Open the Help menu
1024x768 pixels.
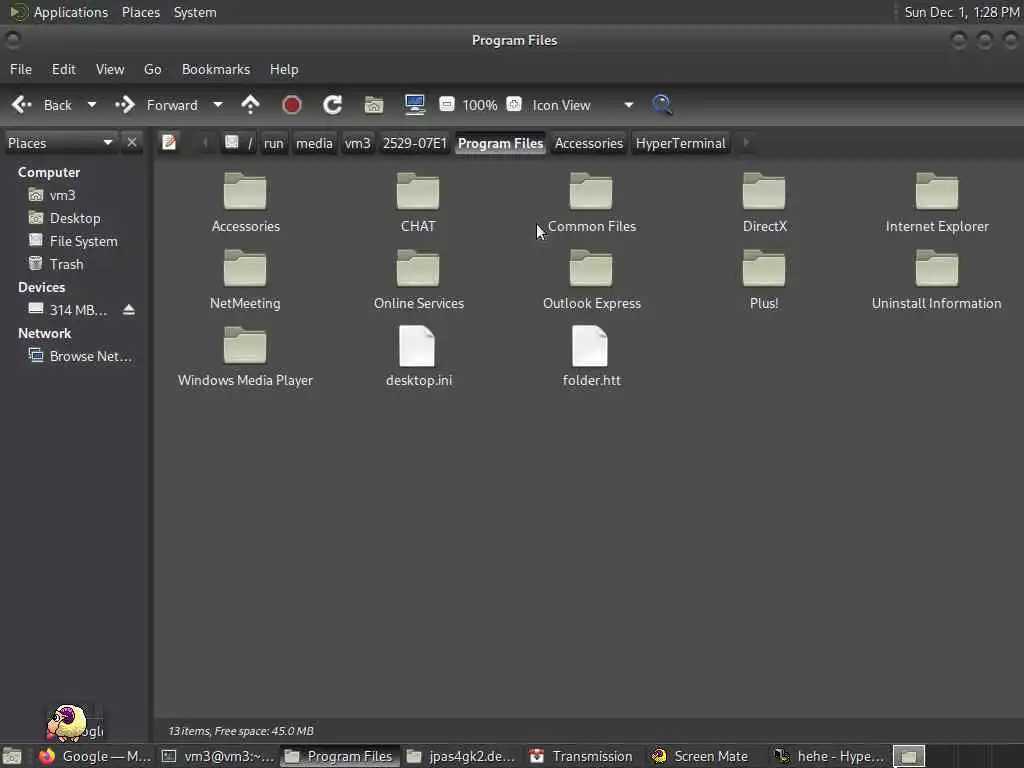click(x=284, y=69)
